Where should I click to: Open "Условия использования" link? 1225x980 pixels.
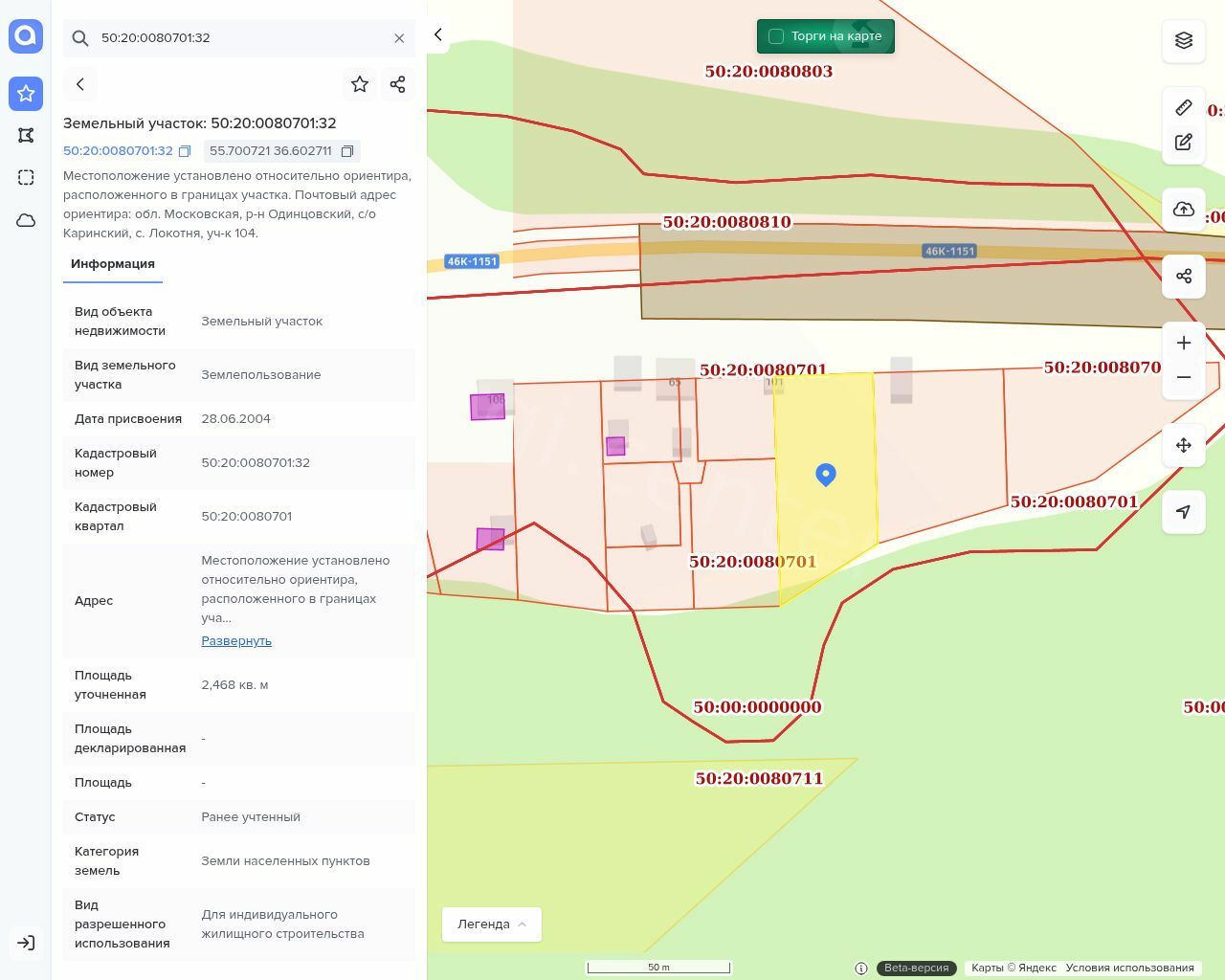pyautogui.click(x=1129, y=968)
